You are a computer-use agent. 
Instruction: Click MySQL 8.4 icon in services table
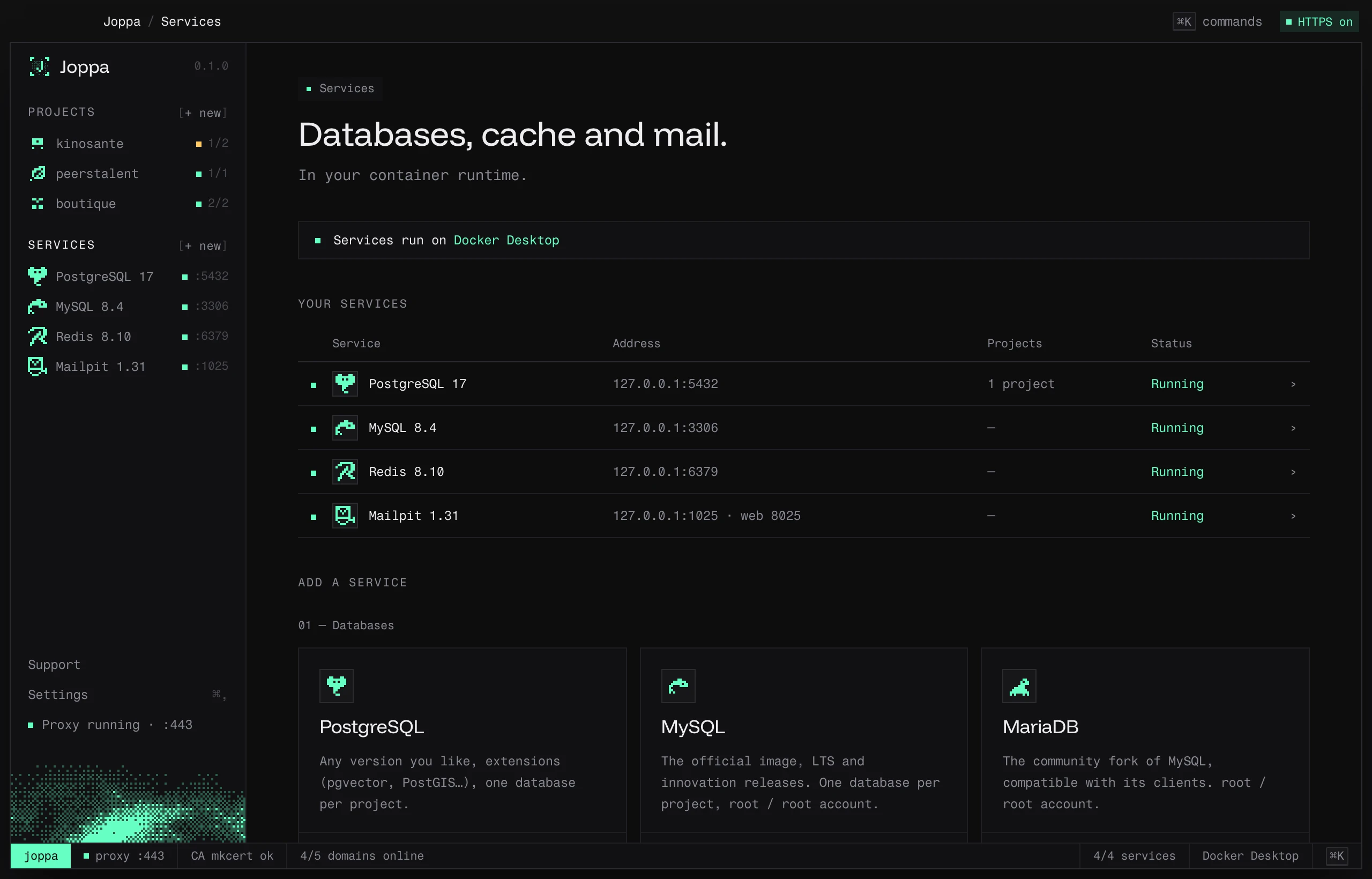pyautogui.click(x=345, y=428)
